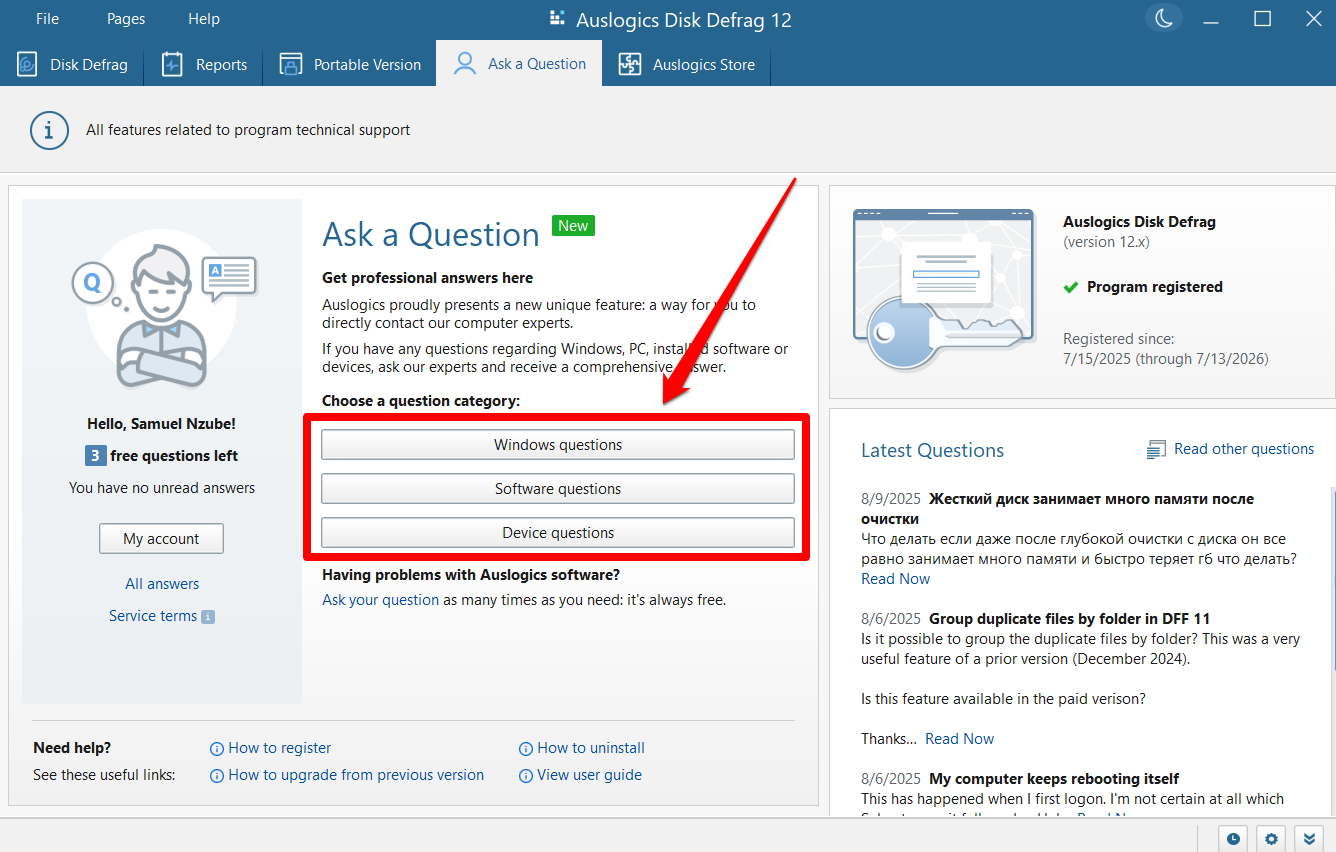This screenshot has height=852, width=1336.
Task: Open the Portable Version tab
Action: [350, 65]
